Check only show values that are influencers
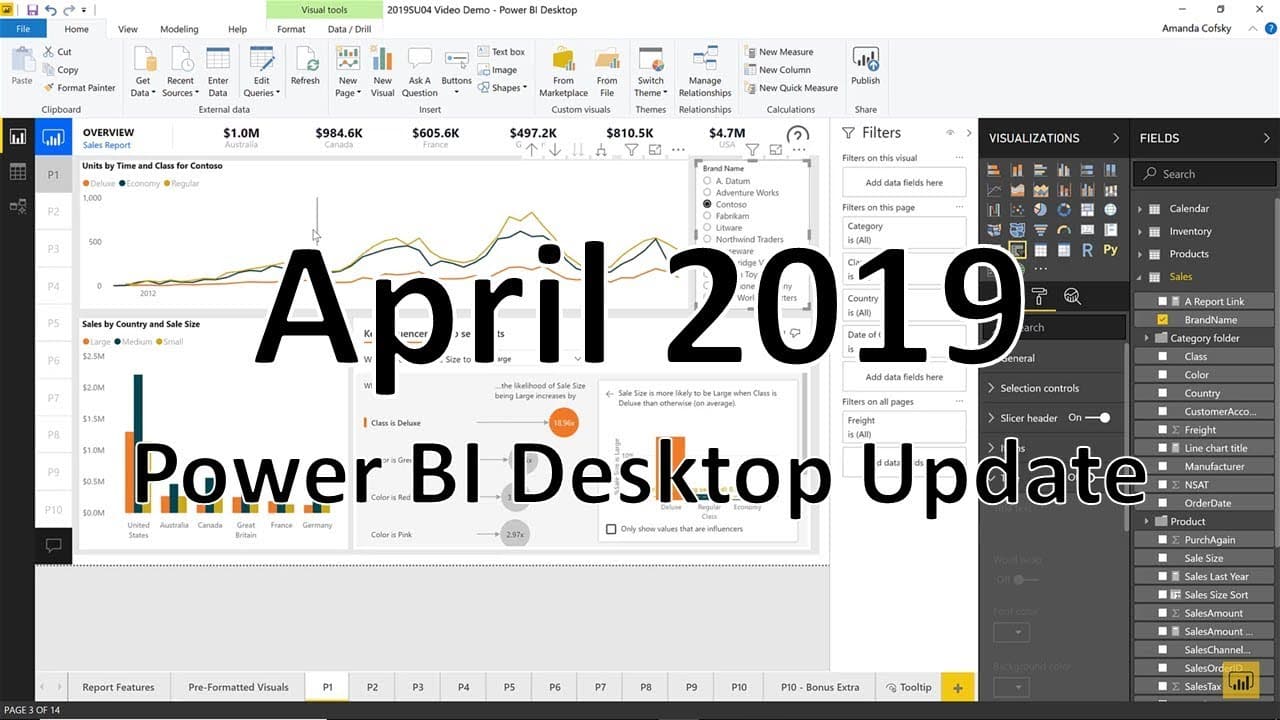 pyautogui.click(x=612, y=529)
